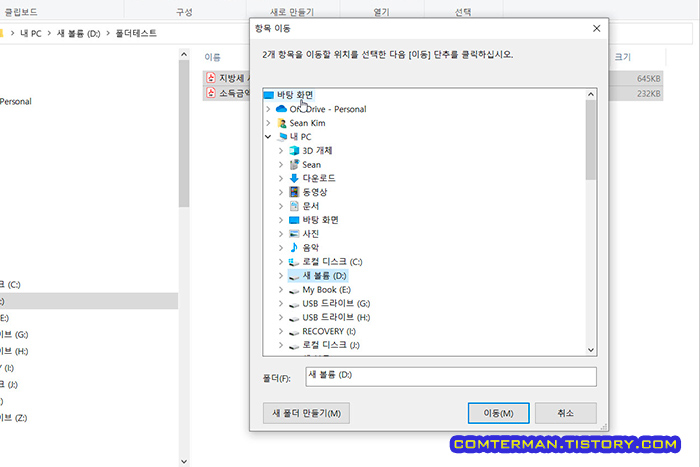Expand the 3D 개체 folder node
700x467 pixels.
[281, 151]
